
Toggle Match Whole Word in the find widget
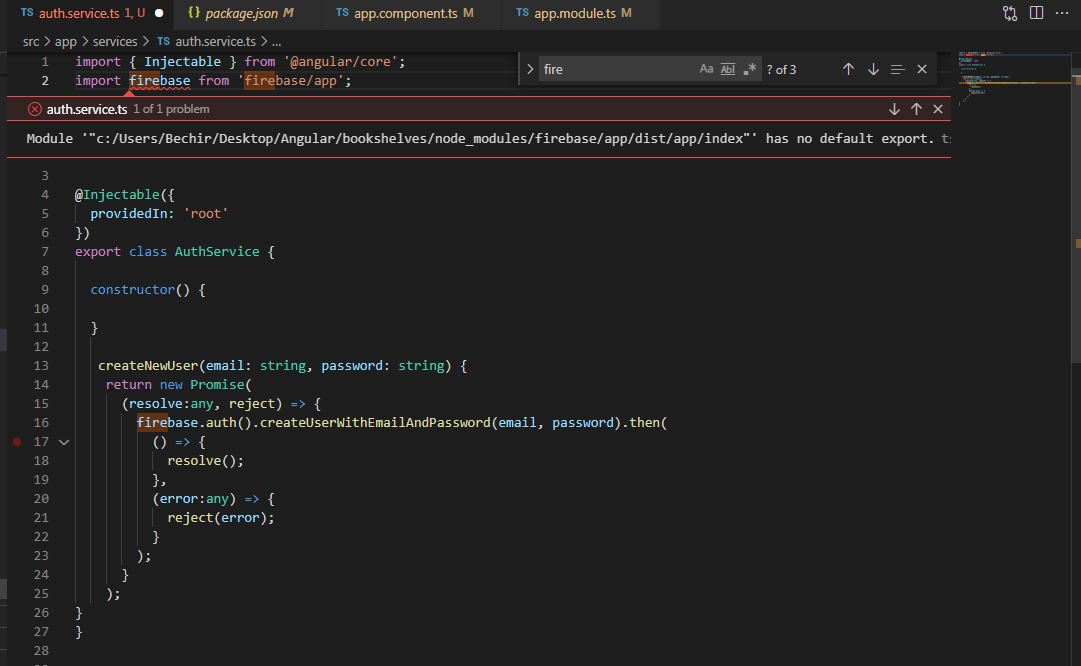click(727, 69)
